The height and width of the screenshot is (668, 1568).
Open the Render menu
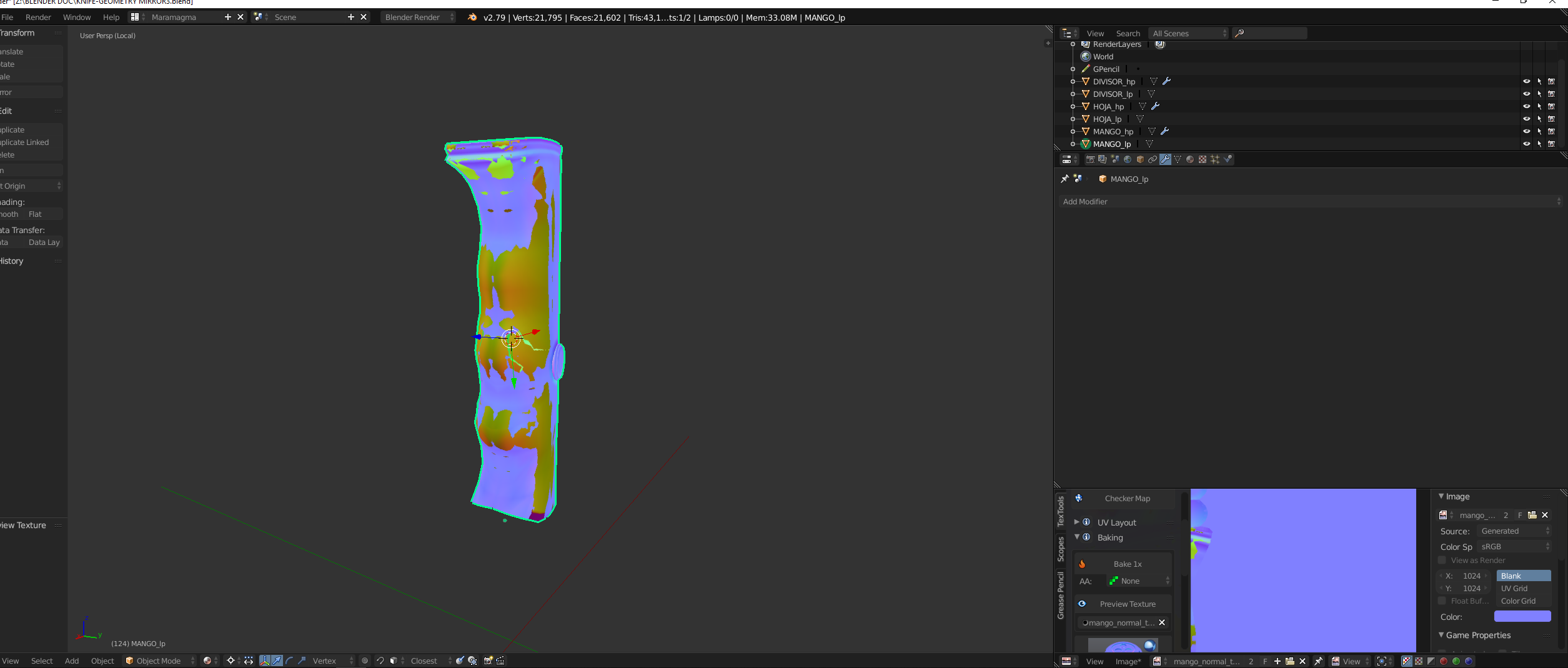point(38,17)
